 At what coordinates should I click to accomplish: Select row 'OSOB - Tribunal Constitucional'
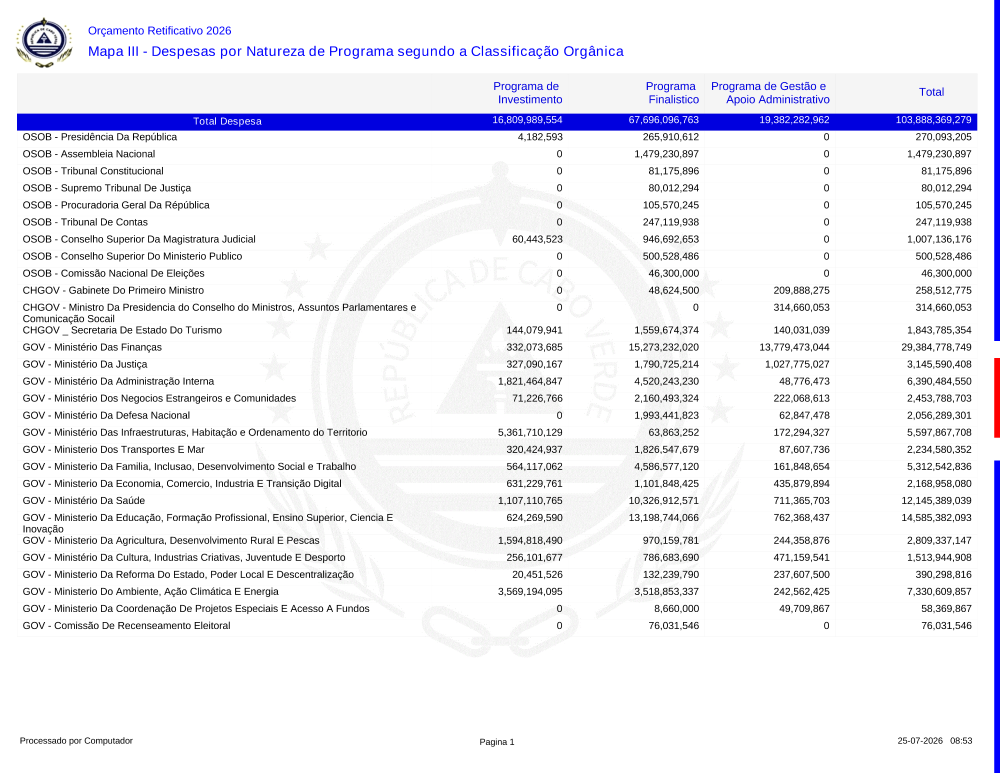[x=497, y=171]
